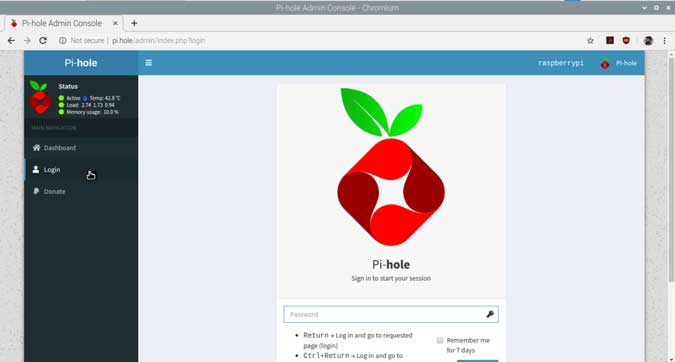Close the Pi-hole Admin Console tab
Image resolution: width=675 pixels, height=362 pixels.
pyautogui.click(x=115, y=23)
